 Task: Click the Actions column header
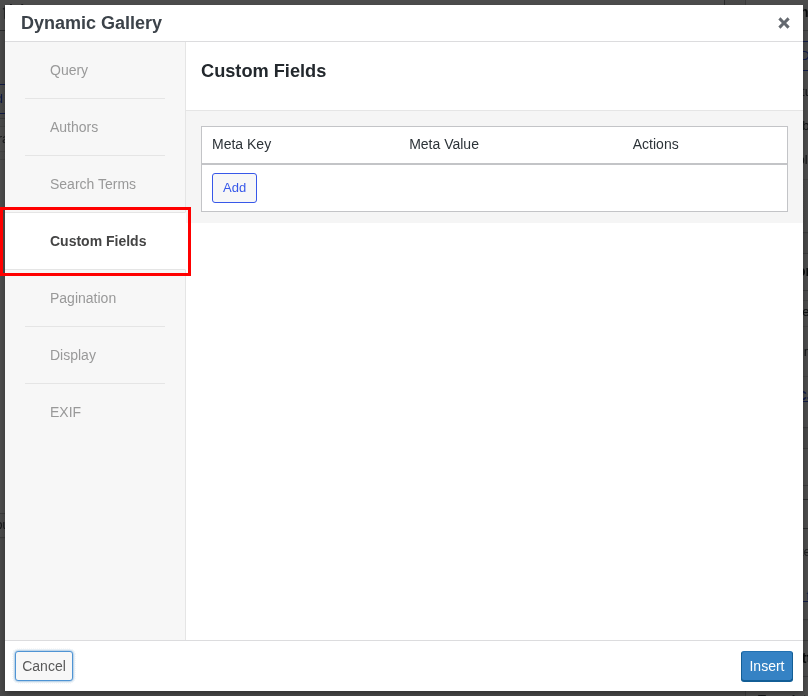[655, 144]
